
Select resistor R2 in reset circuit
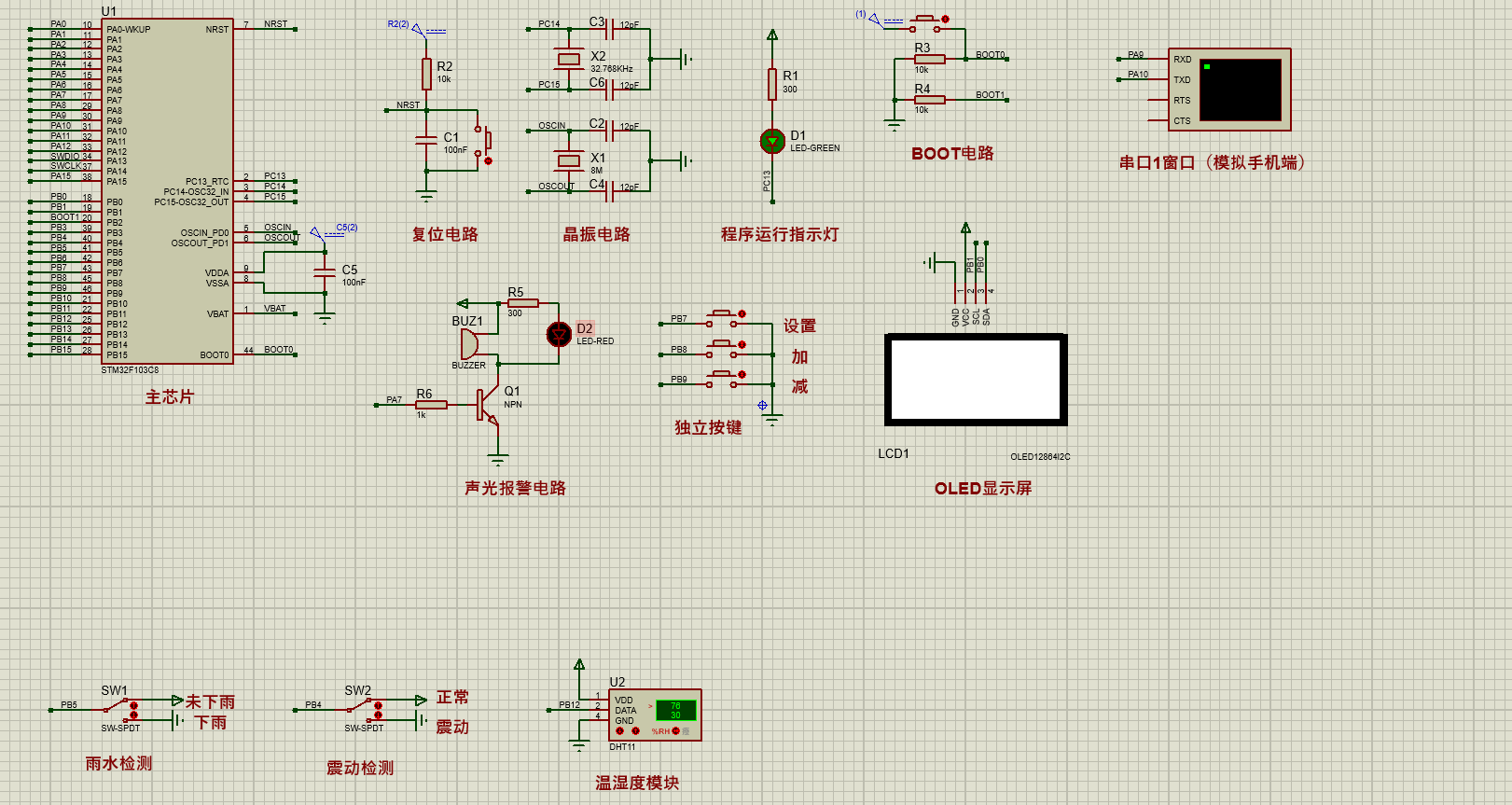click(x=426, y=73)
